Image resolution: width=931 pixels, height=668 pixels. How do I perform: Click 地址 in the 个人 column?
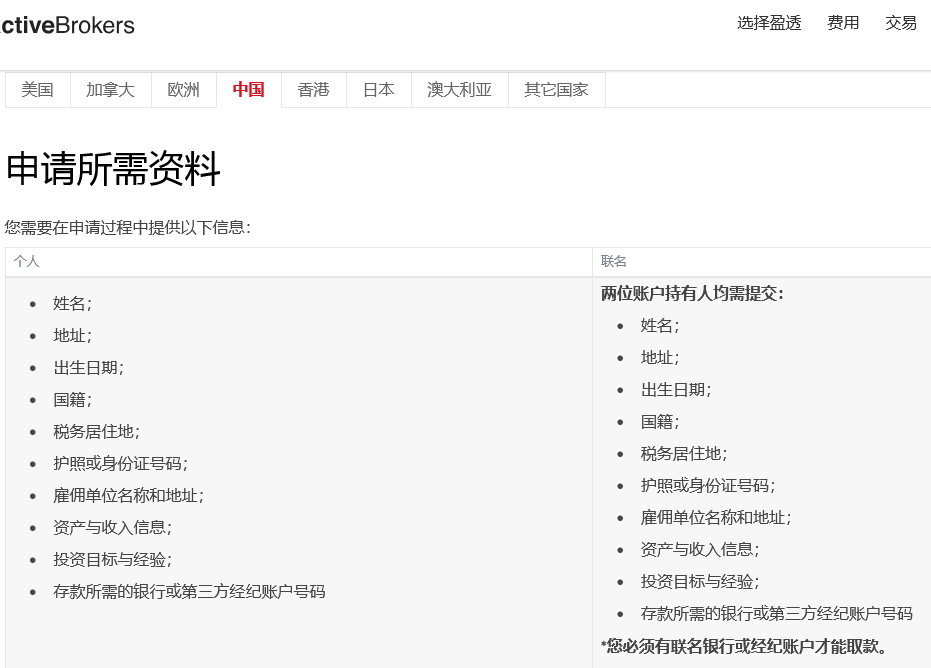point(72,335)
